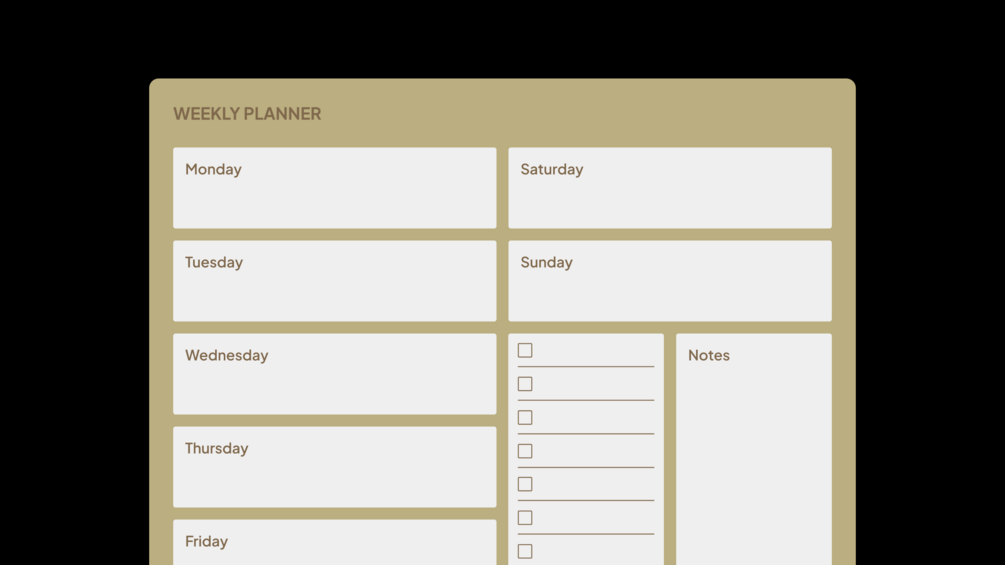This screenshot has width=1005, height=565.
Task: Select the Wednesday planner box
Action: click(334, 386)
